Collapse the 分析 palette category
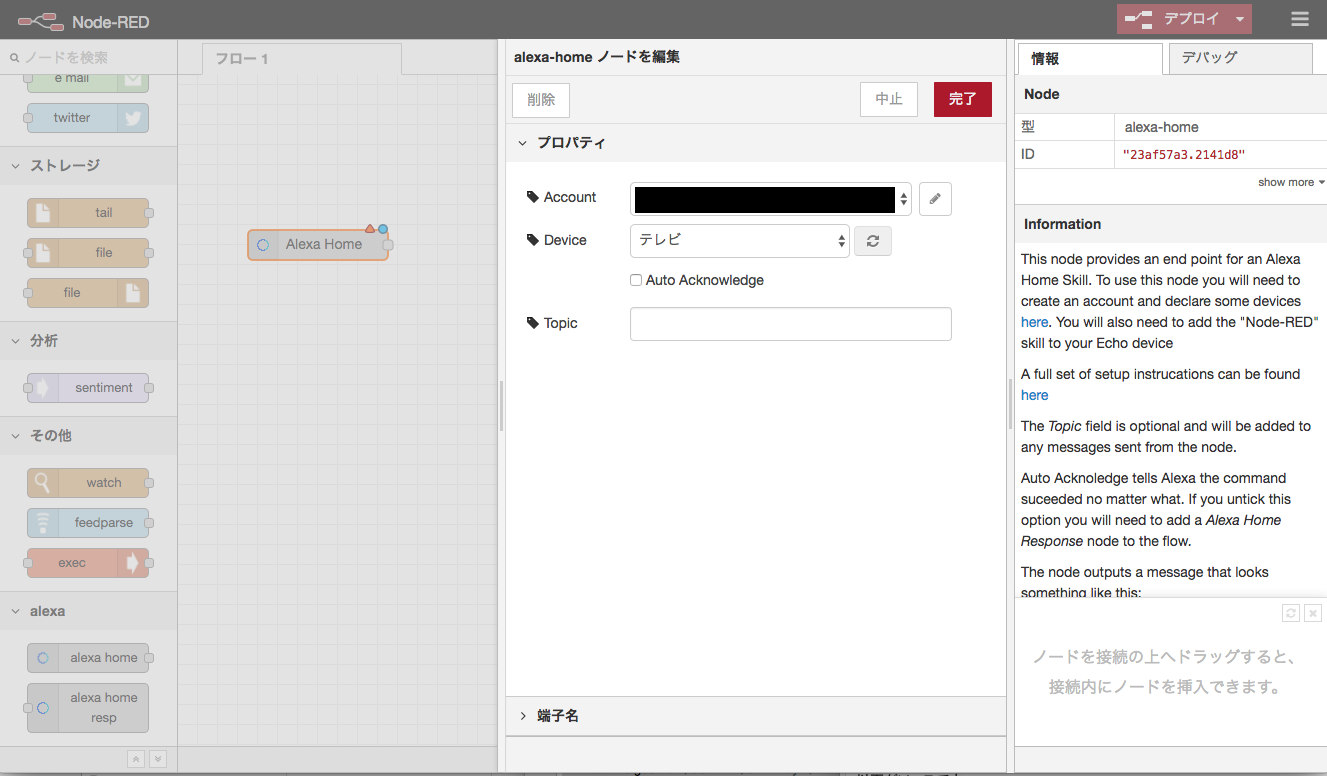The height and width of the screenshot is (776, 1327). tap(88, 341)
